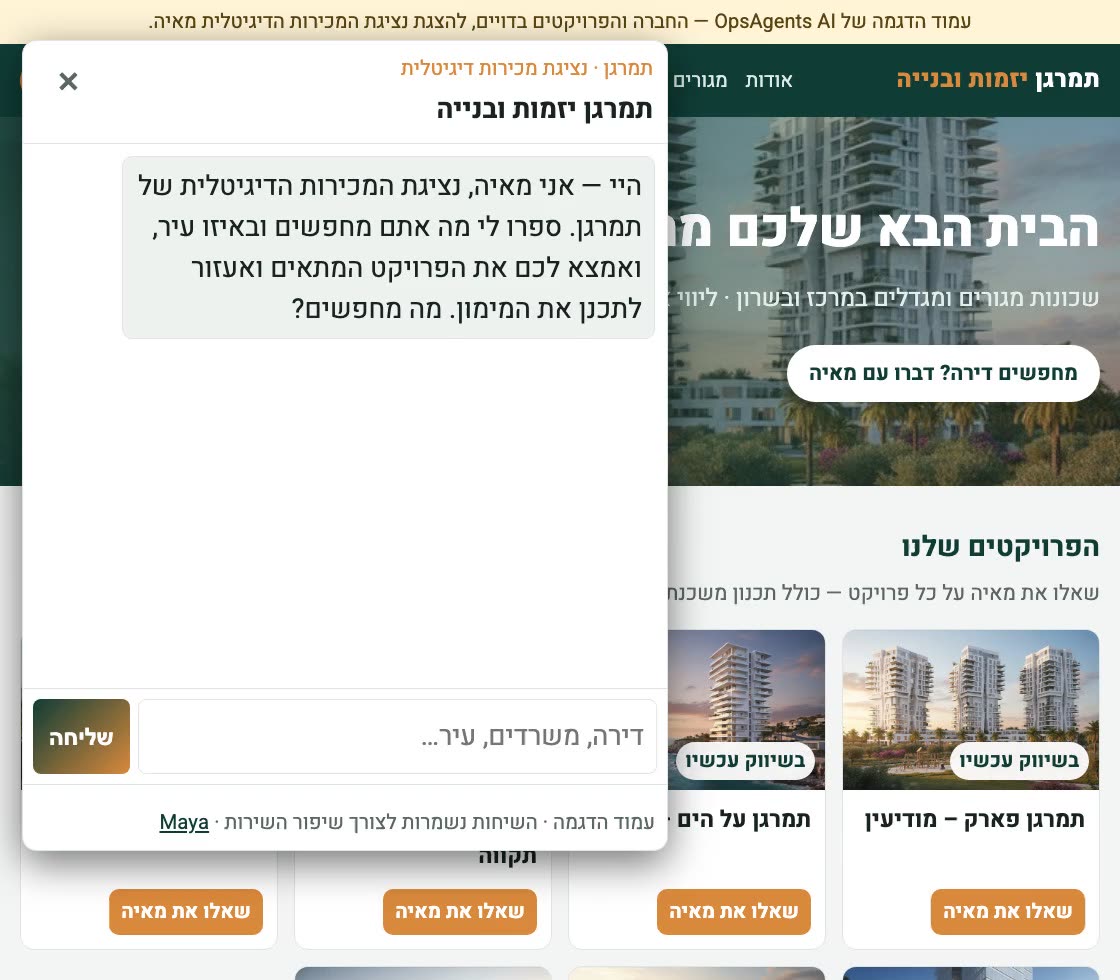Select the תמרגן פארק – מודיעין card title
The image size is (1120, 980).
[974, 819]
